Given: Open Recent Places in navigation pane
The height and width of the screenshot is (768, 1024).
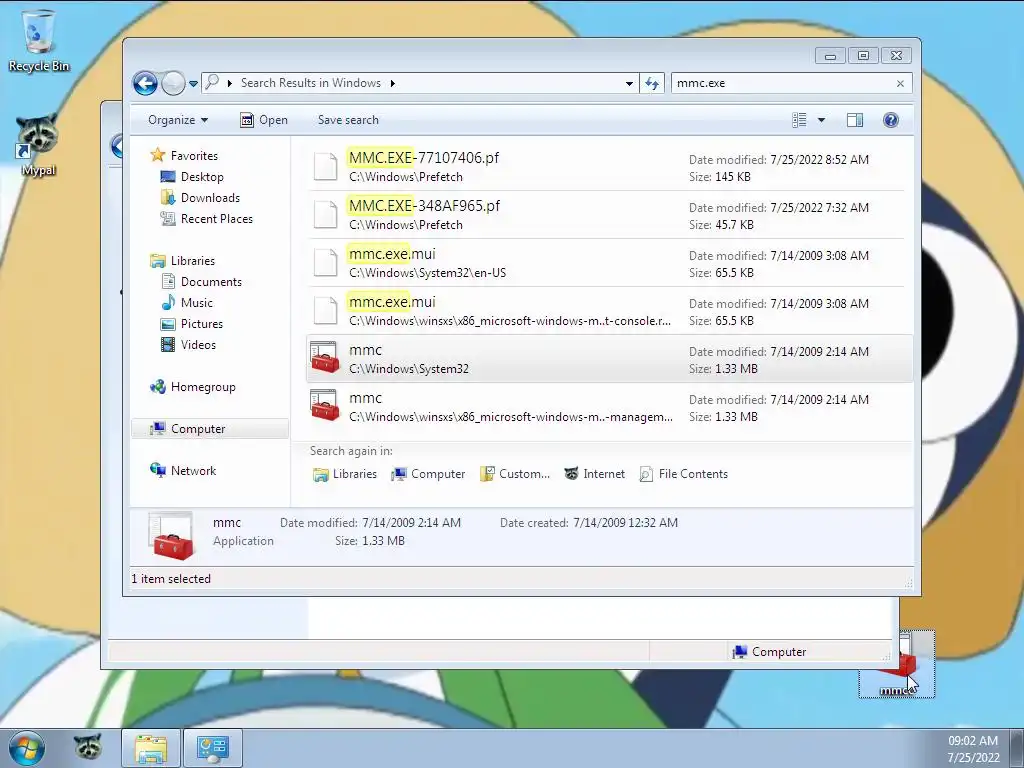Looking at the screenshot, I should tap(217, 219).
